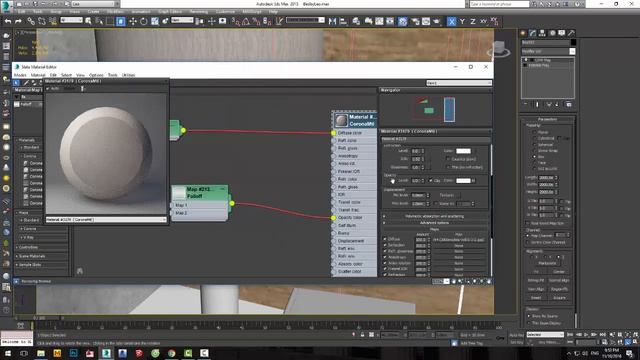This screenshot has height=360, width=640.
Task: Toggle the Angle Snap icon
Action: coord(246,22)
